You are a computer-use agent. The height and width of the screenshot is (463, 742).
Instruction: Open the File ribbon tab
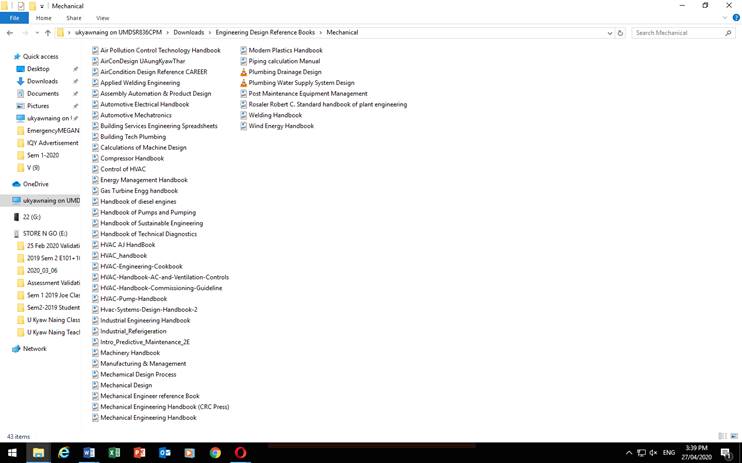14,18
